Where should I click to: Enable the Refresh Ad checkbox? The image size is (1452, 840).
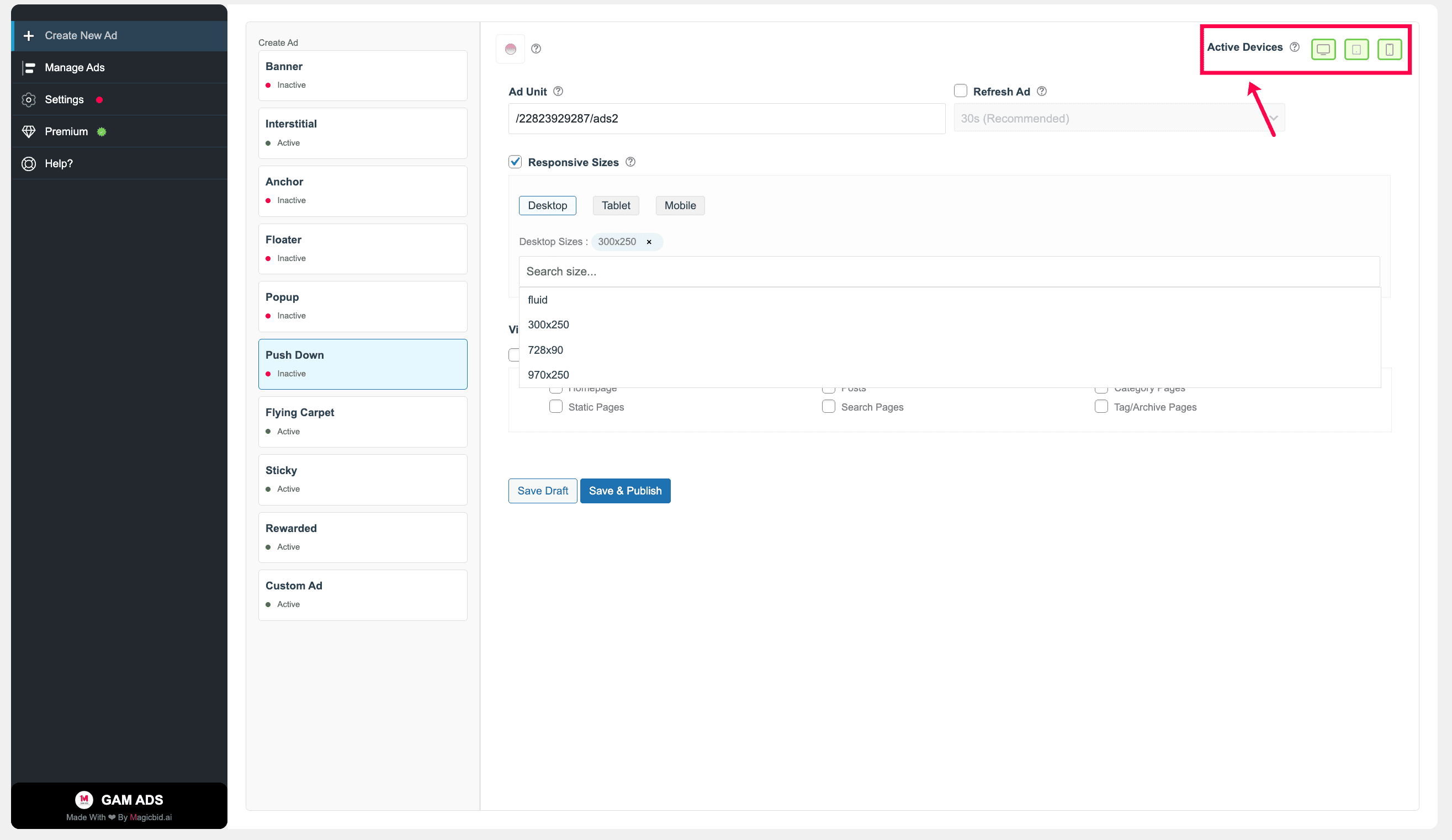click(x=961, y=91)
